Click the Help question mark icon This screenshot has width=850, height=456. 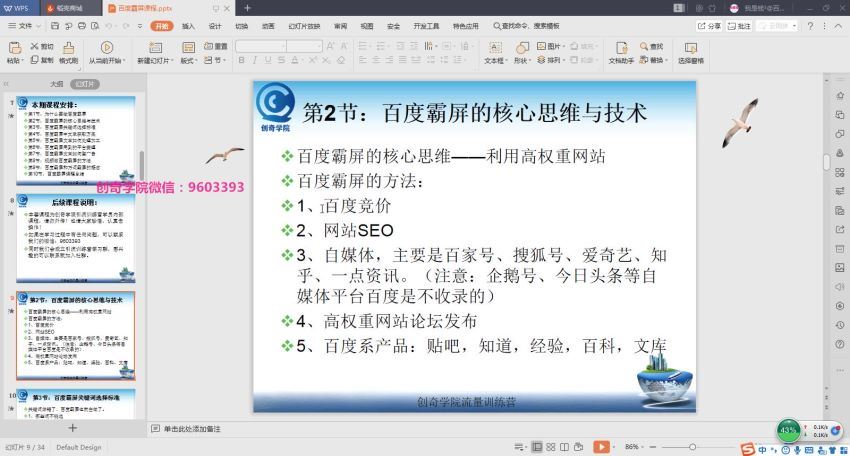pyautogui.click(x=810, y=25)
